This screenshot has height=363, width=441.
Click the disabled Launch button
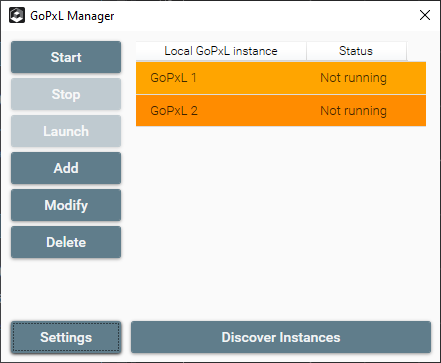click(66, 131)
